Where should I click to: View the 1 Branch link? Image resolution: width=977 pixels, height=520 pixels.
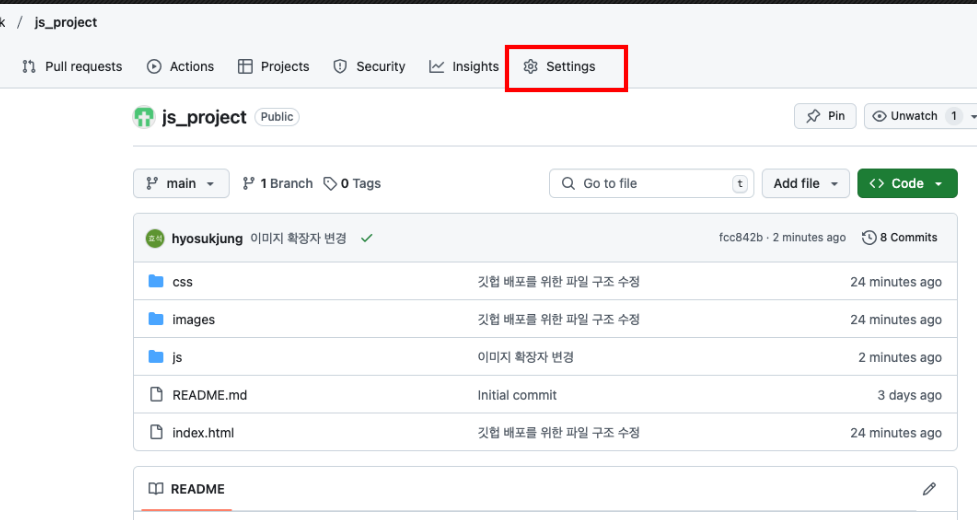point(277,183)
